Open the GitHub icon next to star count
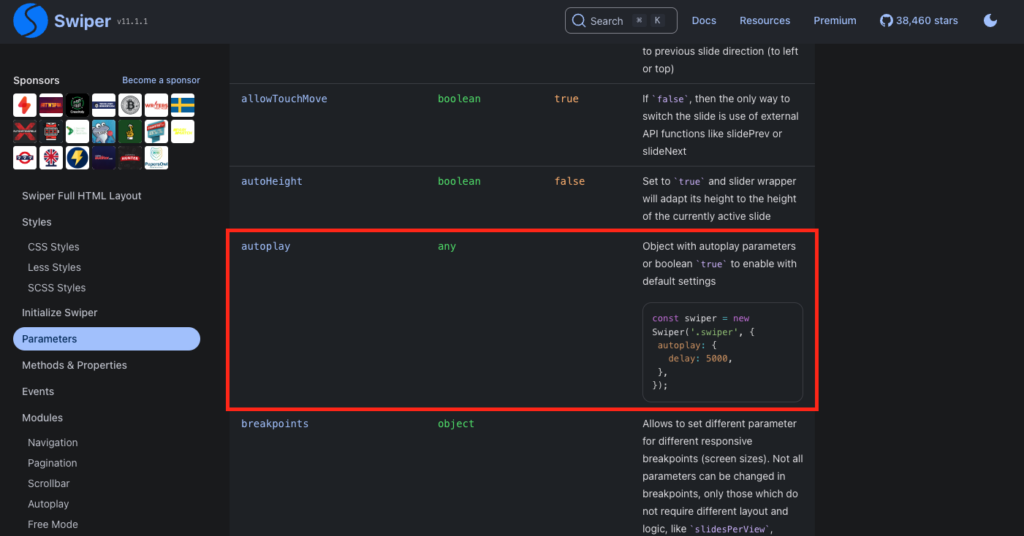The height and width of the screenshot is (536, 1024). [886, 21]
